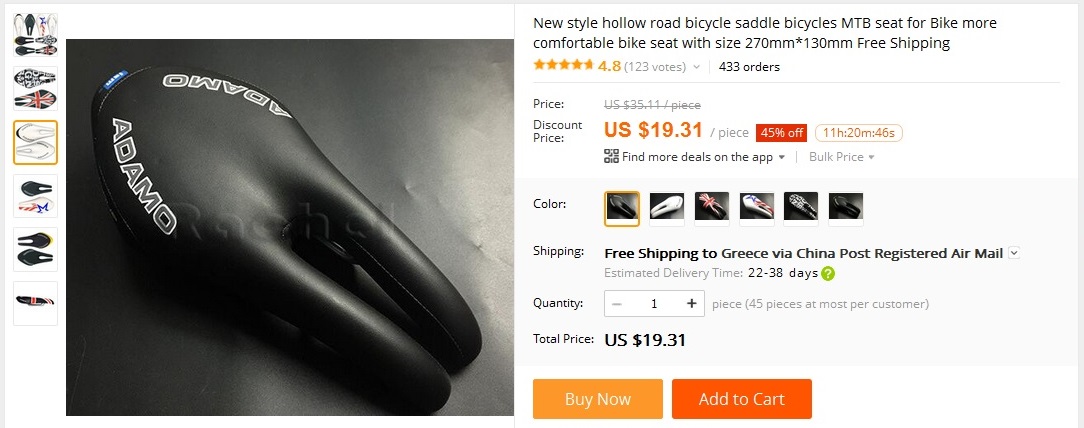Screen dimensions: 1084x428
Task: Choose the Union Jack saddle color
Action: click(711, 209)
